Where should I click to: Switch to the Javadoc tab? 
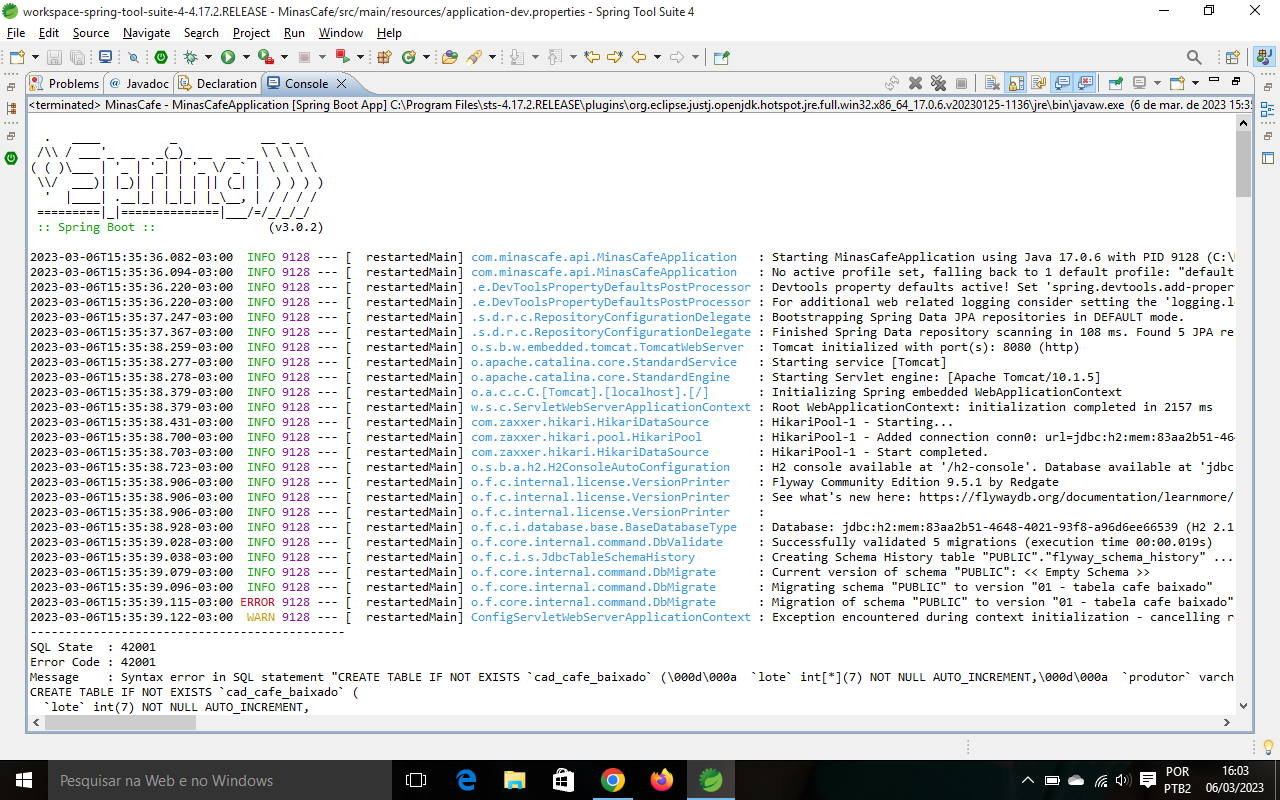pyautogui.click(x=139, y=84)
